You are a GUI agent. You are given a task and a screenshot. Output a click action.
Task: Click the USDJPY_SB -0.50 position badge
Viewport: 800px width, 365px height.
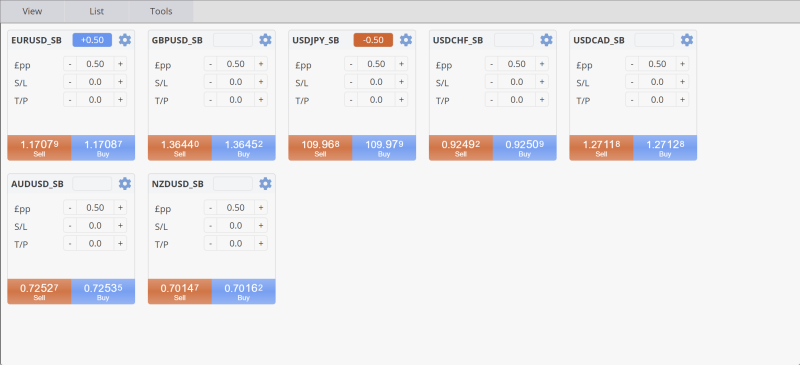click(373, 40)
